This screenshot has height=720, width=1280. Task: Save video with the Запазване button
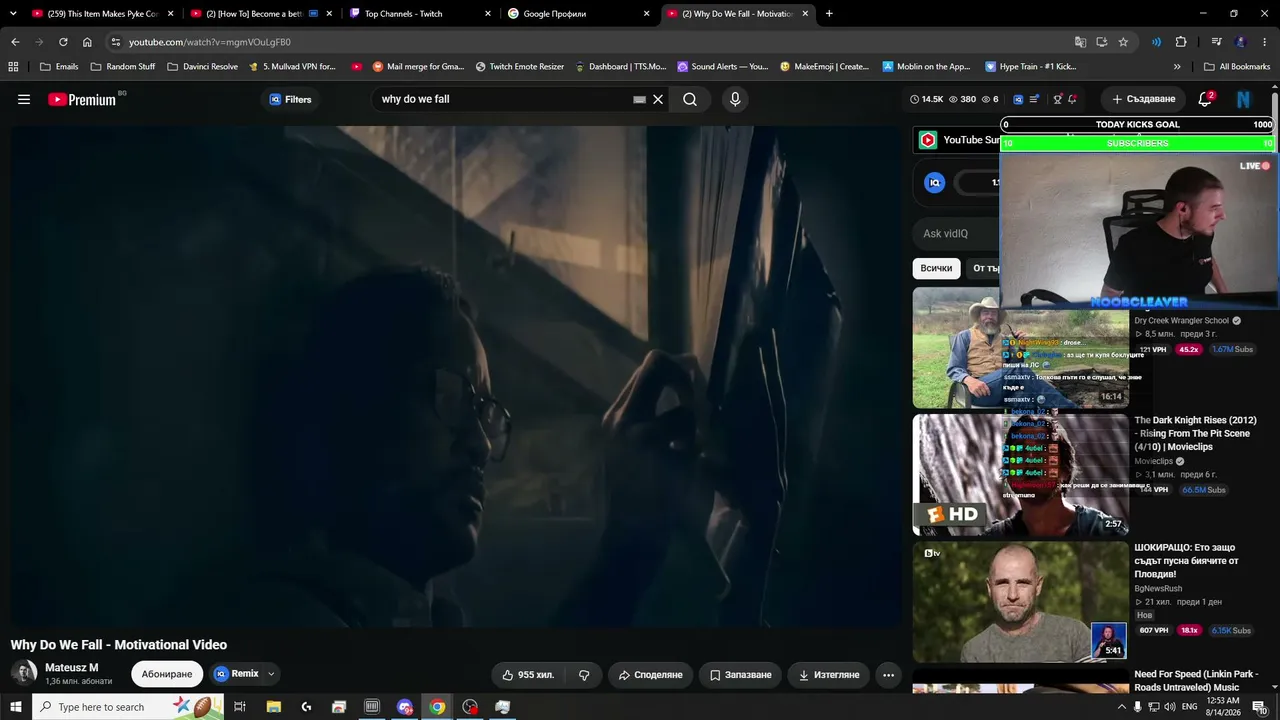(x=741, y=675)
